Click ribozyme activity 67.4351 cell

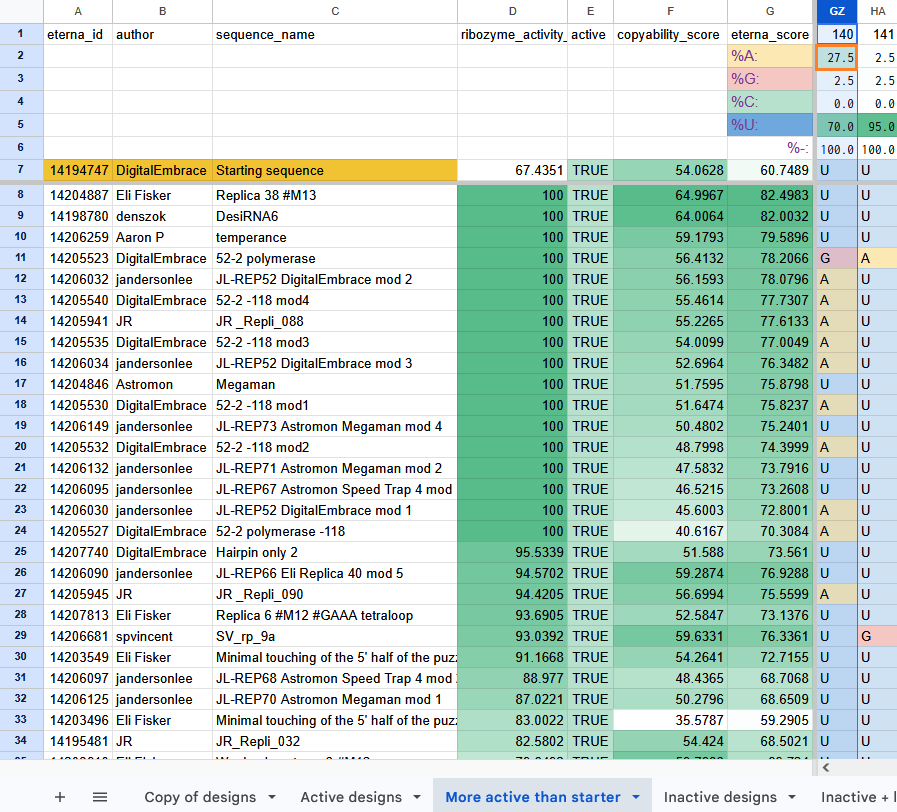(512, 171)
